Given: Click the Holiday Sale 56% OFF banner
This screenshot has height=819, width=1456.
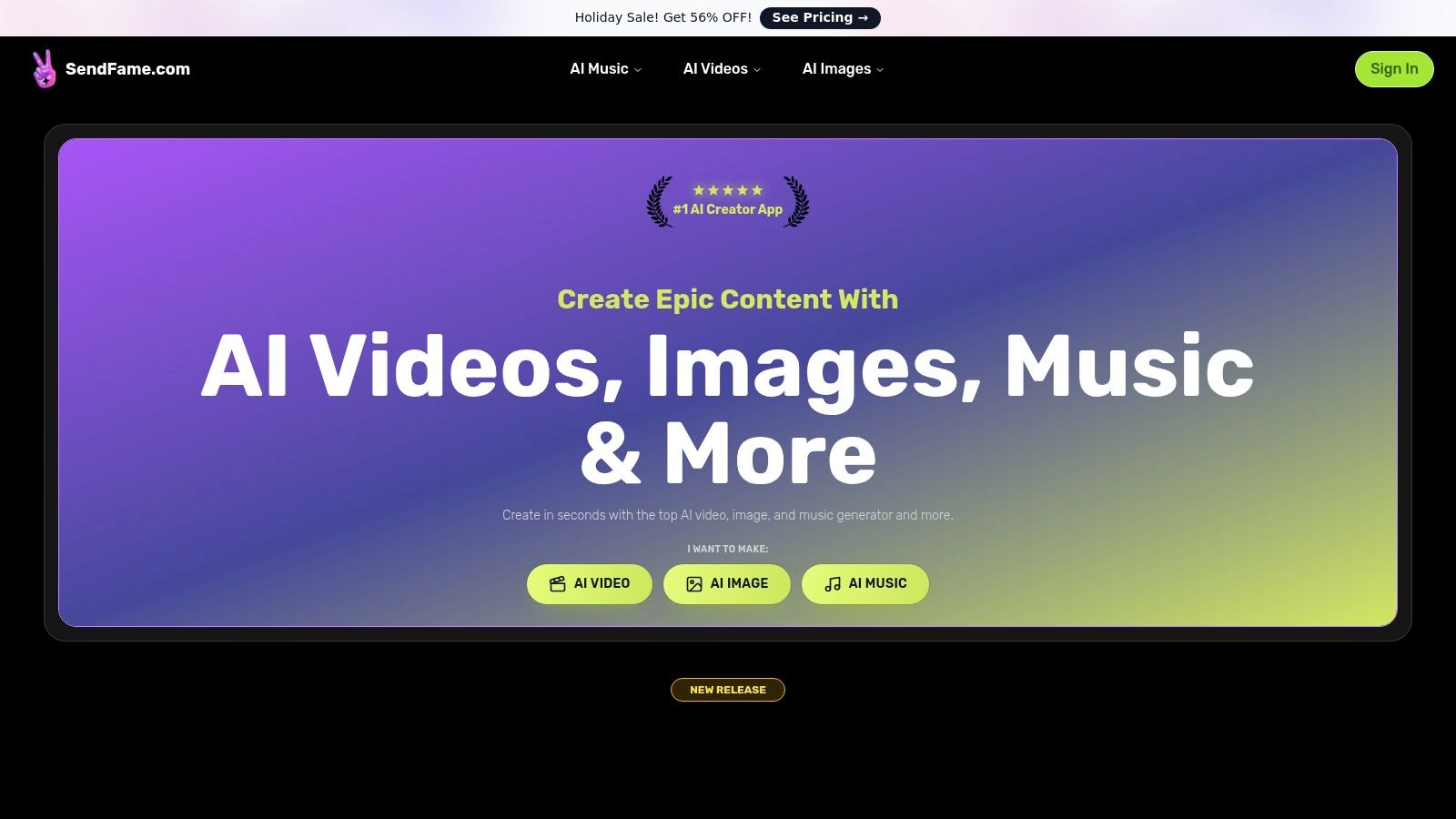Looking at the screenshot, I should (x=662, y=17).
